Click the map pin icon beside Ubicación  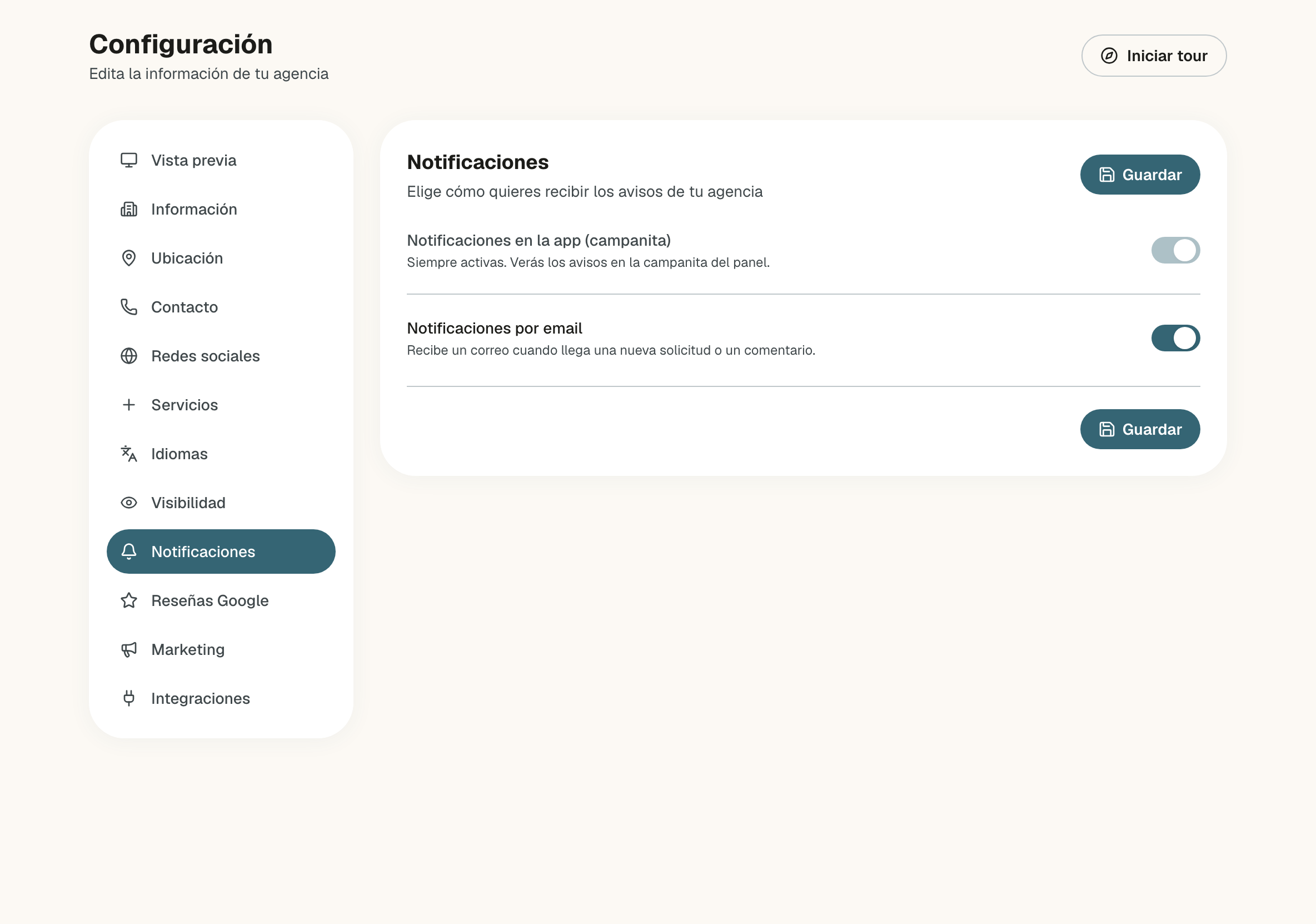pos(129,258)
